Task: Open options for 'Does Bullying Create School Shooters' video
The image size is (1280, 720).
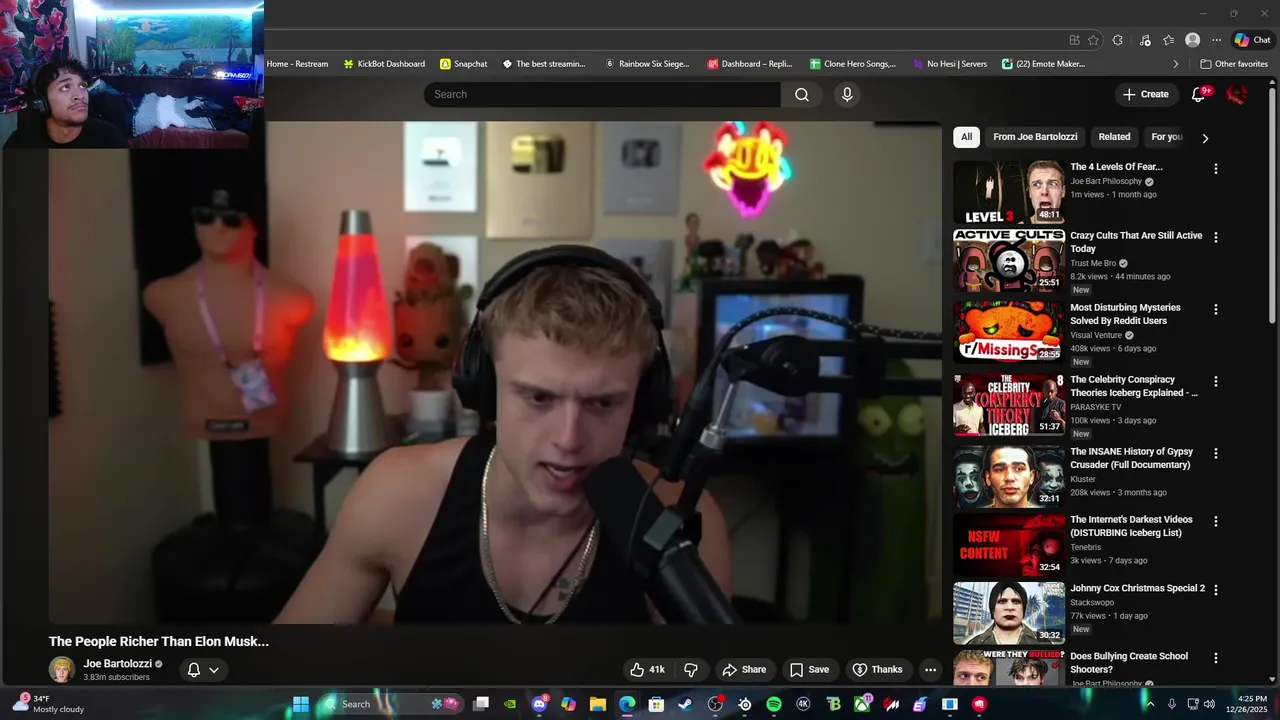Action: (x=1216, y=658)
